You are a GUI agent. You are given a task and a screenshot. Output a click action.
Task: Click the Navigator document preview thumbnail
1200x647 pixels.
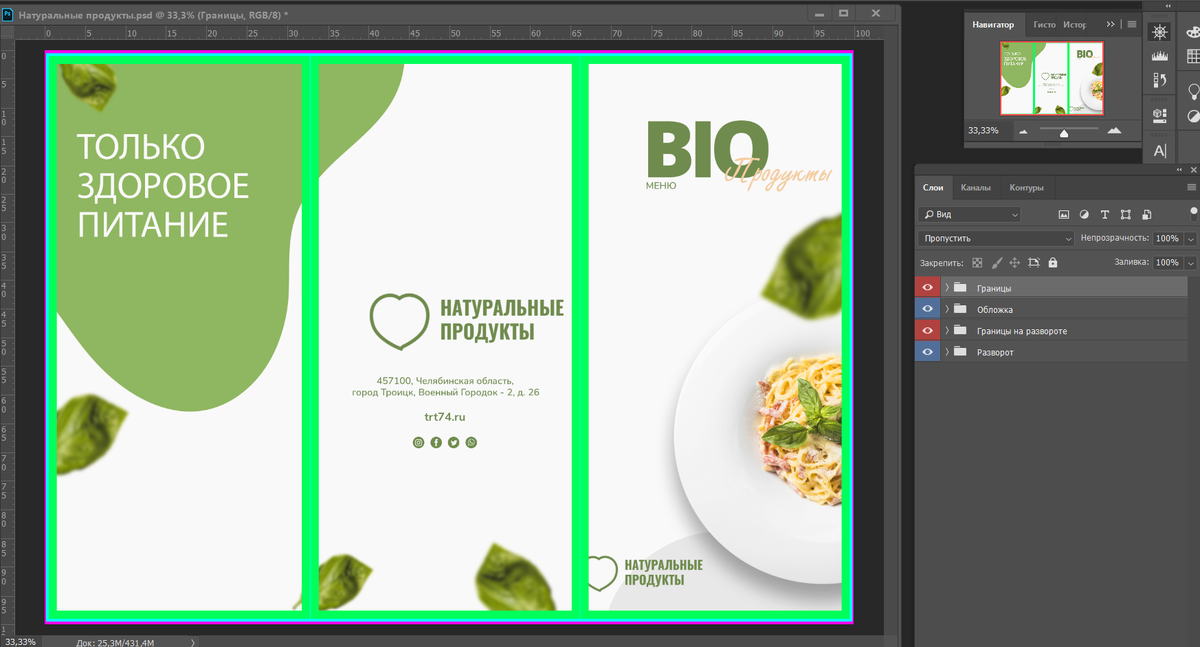tap(1051, 78)
